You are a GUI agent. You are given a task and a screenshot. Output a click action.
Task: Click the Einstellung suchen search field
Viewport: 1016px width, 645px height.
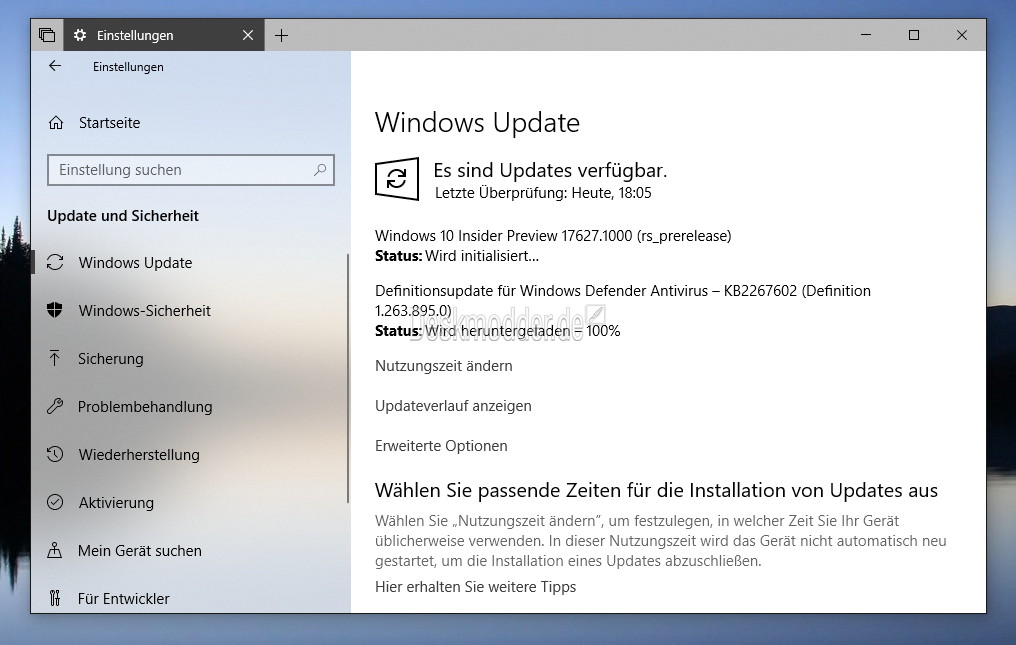pyautogui.click(x=190, y=170)
